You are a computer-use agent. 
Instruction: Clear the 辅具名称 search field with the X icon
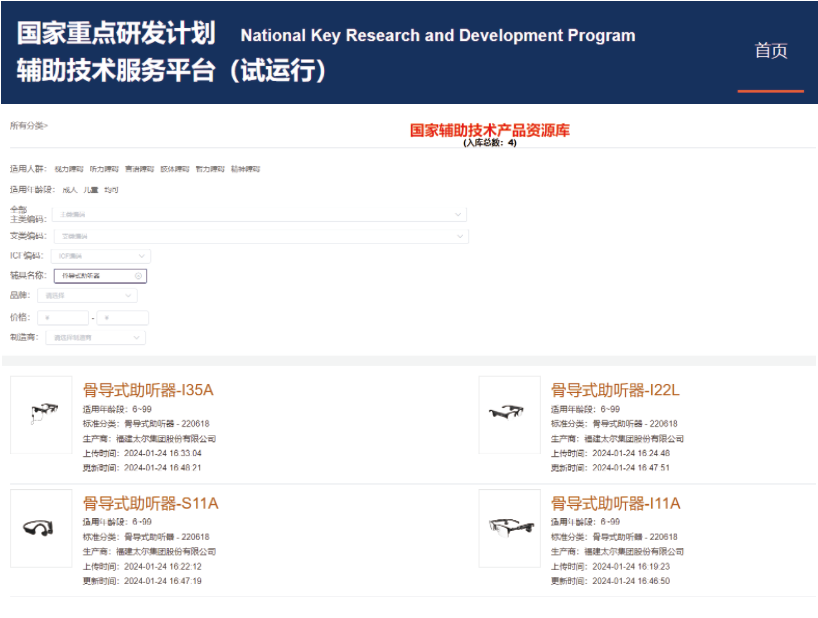(x=138, y=276)
